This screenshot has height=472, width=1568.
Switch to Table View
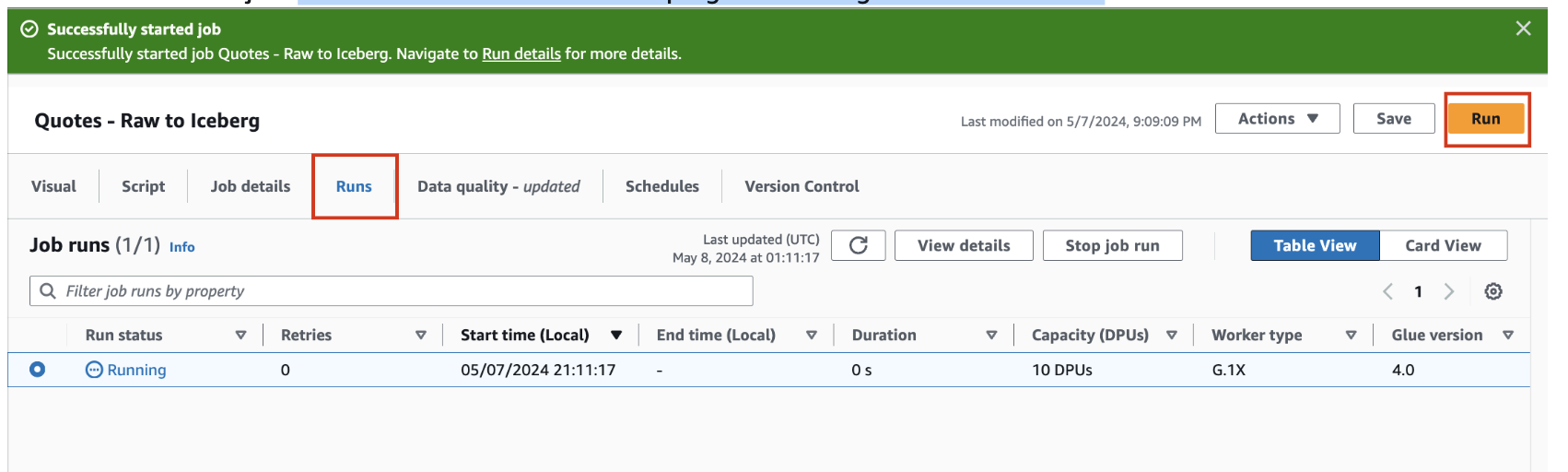point(1315,245)
